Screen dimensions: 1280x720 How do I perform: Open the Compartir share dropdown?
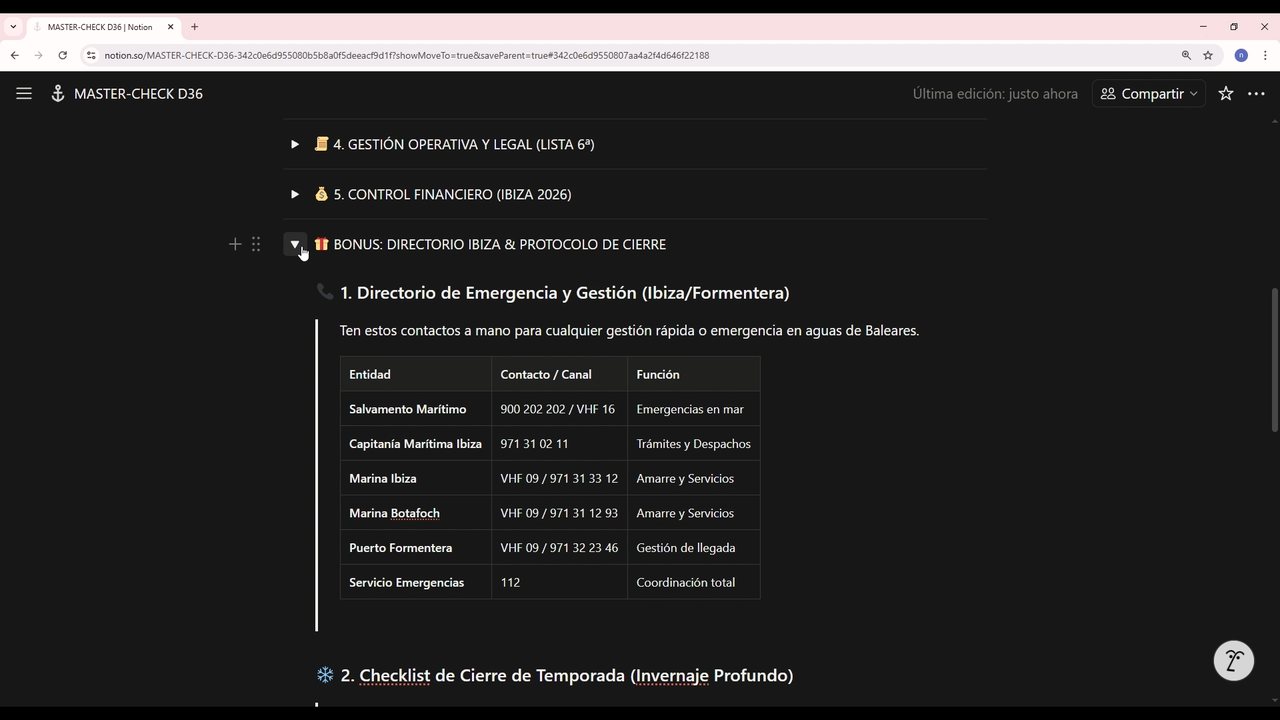click(x=1148, y=93)
